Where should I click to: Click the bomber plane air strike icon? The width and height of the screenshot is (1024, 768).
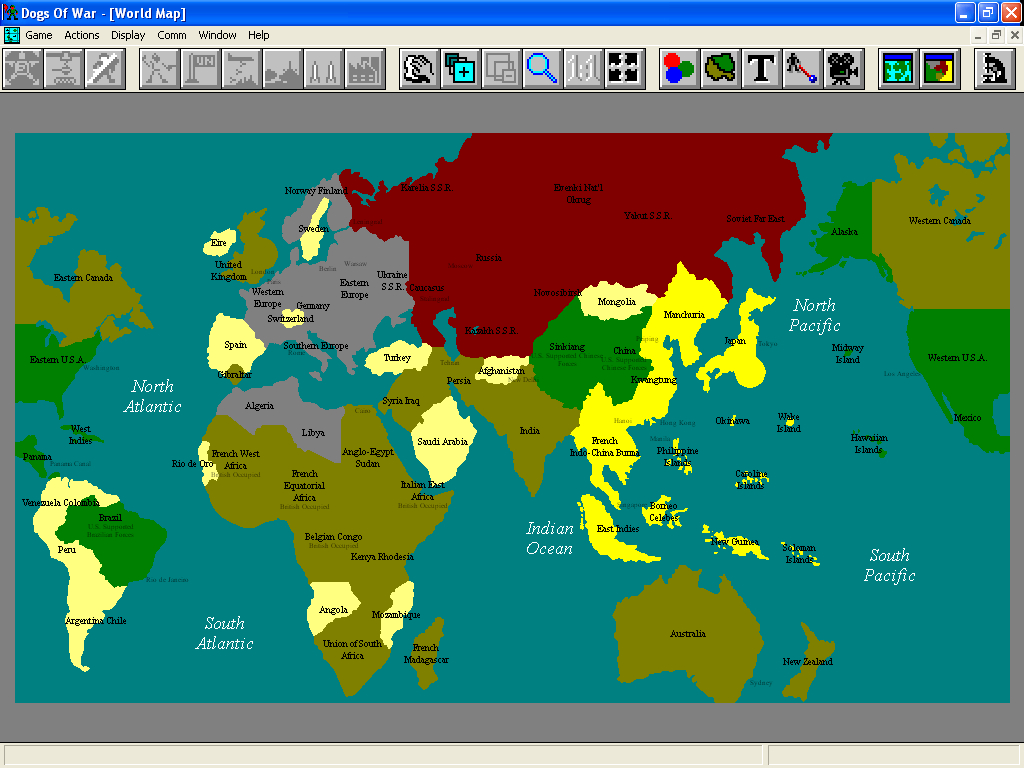click(242, 69)
